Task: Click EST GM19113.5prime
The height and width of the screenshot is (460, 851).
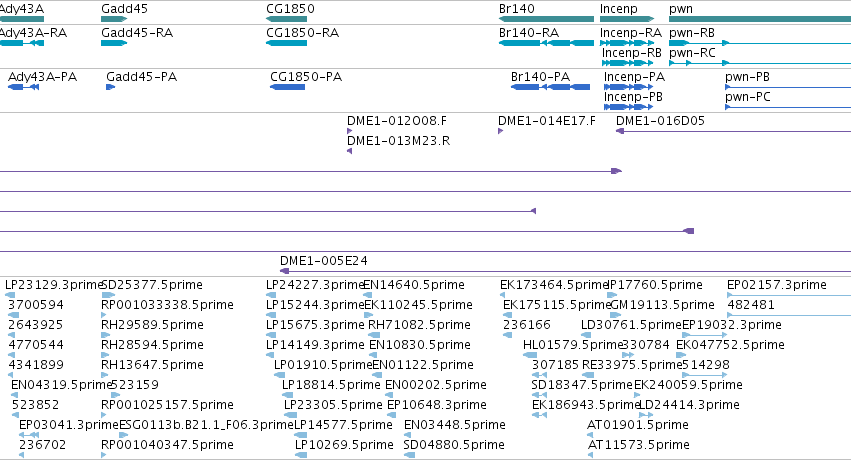Action: point(663,305)
